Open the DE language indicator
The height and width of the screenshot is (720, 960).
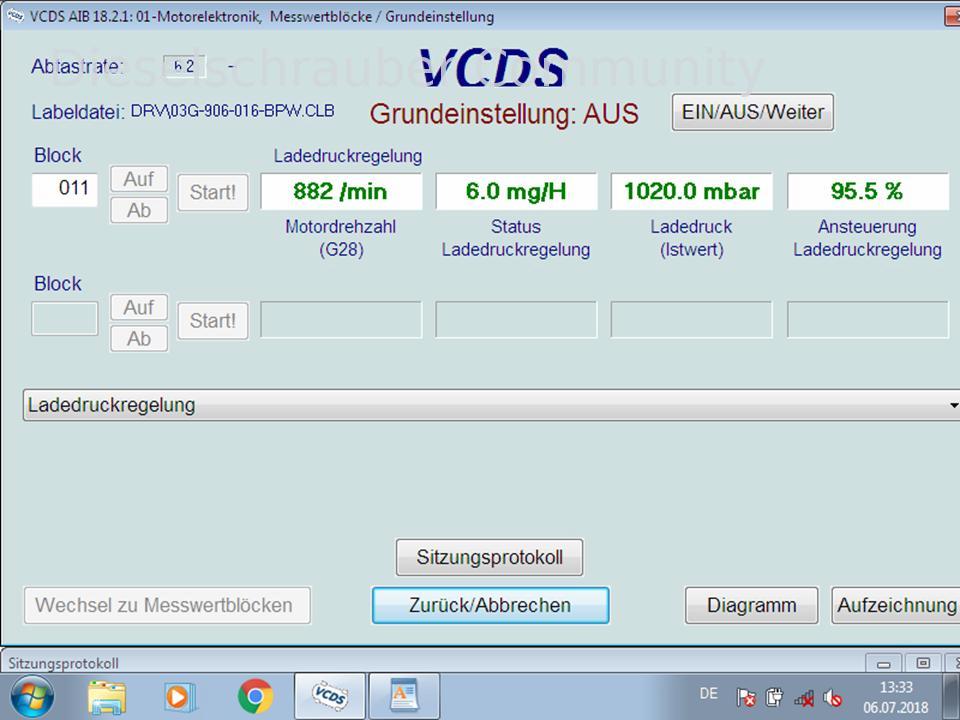[708, 694]
